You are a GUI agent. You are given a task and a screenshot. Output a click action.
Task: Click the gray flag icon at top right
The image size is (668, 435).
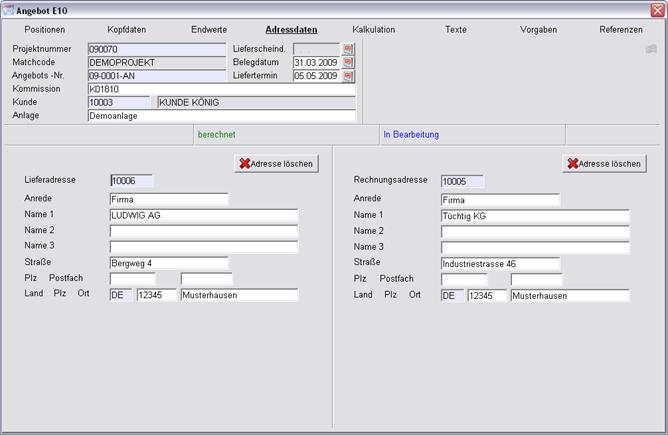point(651,49)
